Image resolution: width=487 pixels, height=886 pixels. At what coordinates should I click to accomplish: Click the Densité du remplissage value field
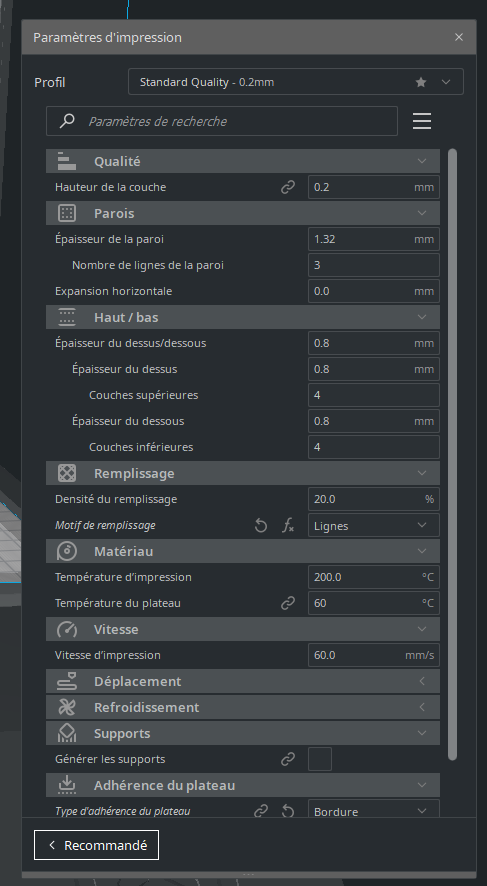[373, 499]
